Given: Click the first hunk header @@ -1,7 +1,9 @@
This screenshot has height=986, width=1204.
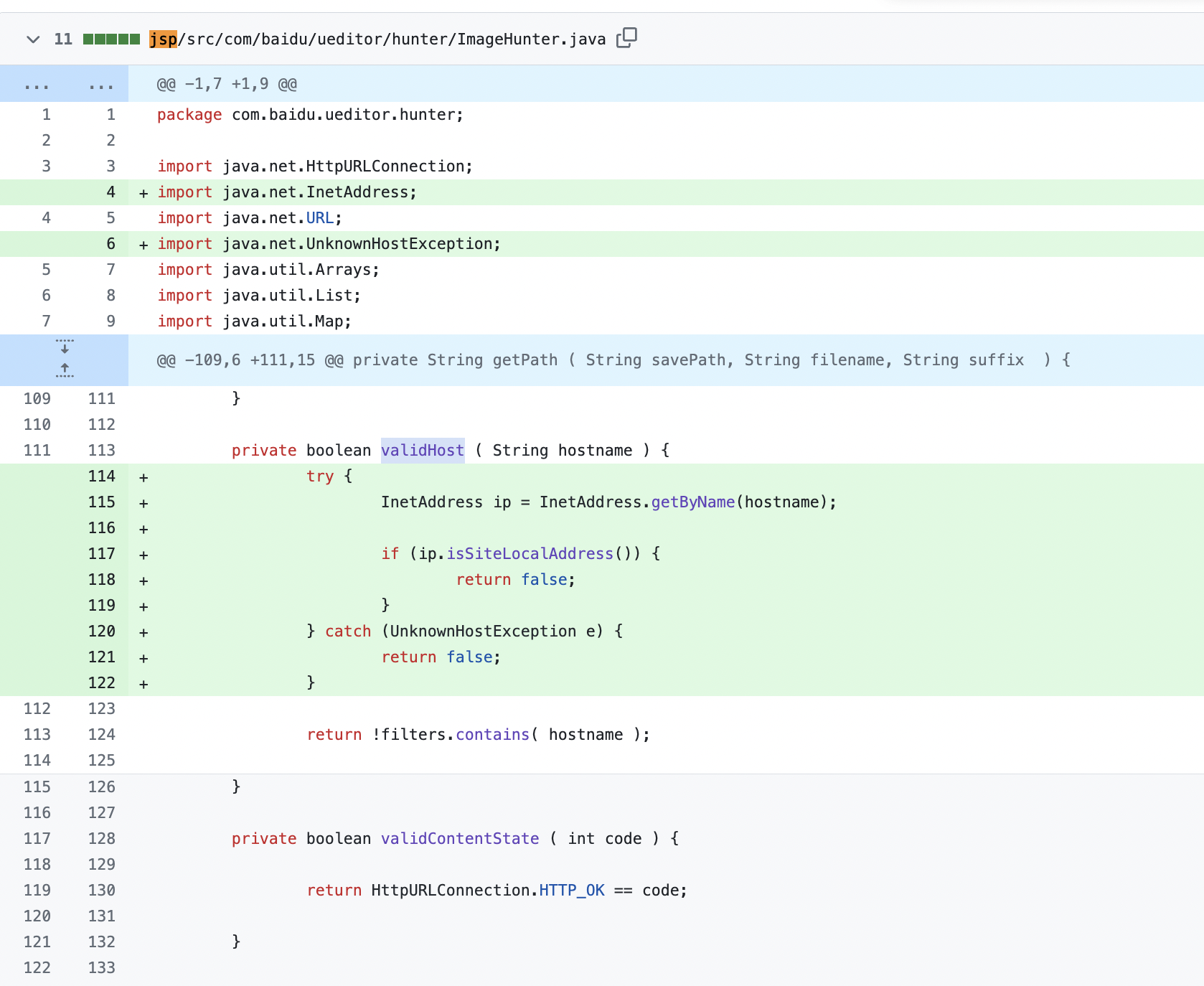Looking at the screenshot, I should click(x=227, y=84).
